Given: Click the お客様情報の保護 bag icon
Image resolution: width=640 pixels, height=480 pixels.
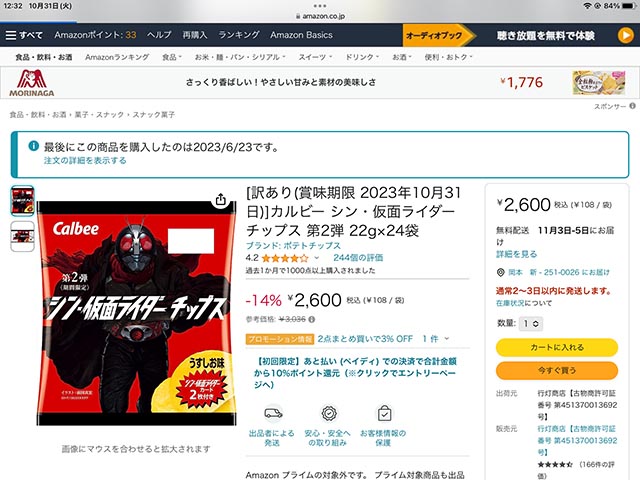Looking at the screenshot, I should click(x=384, y=413).
